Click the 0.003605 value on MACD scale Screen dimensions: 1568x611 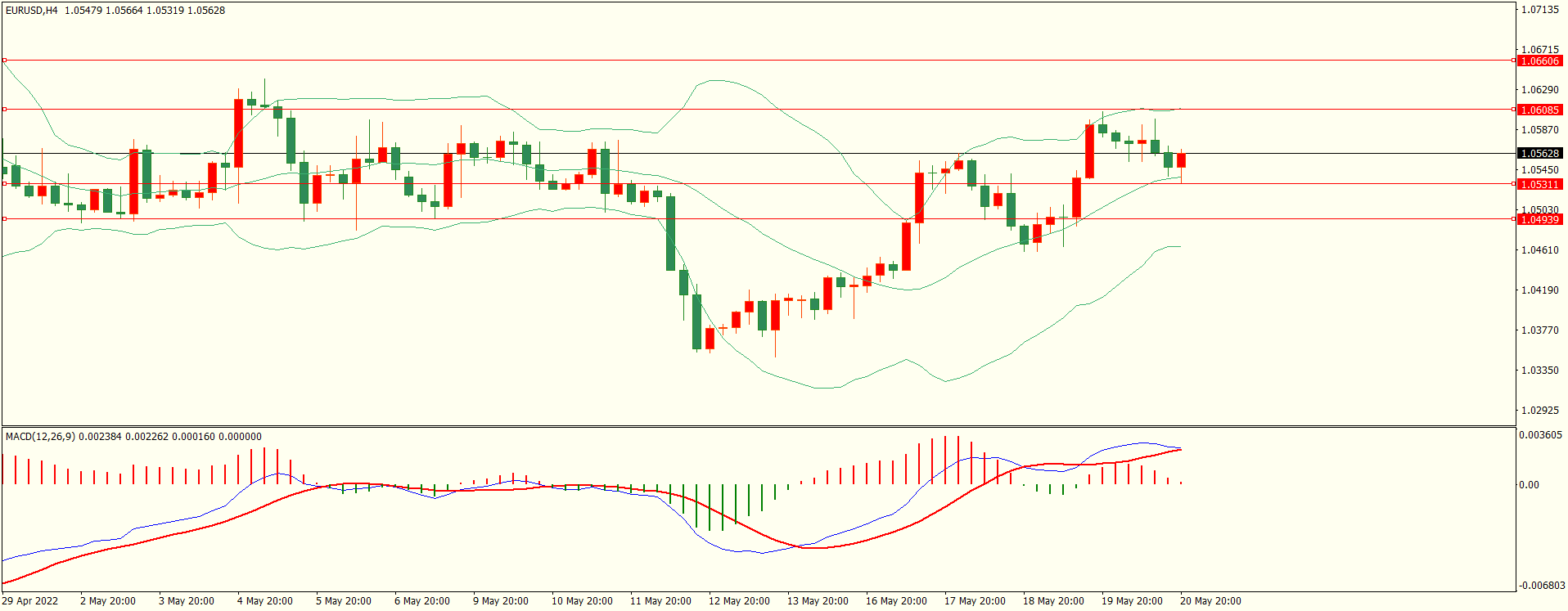[x=1540, y=435]
